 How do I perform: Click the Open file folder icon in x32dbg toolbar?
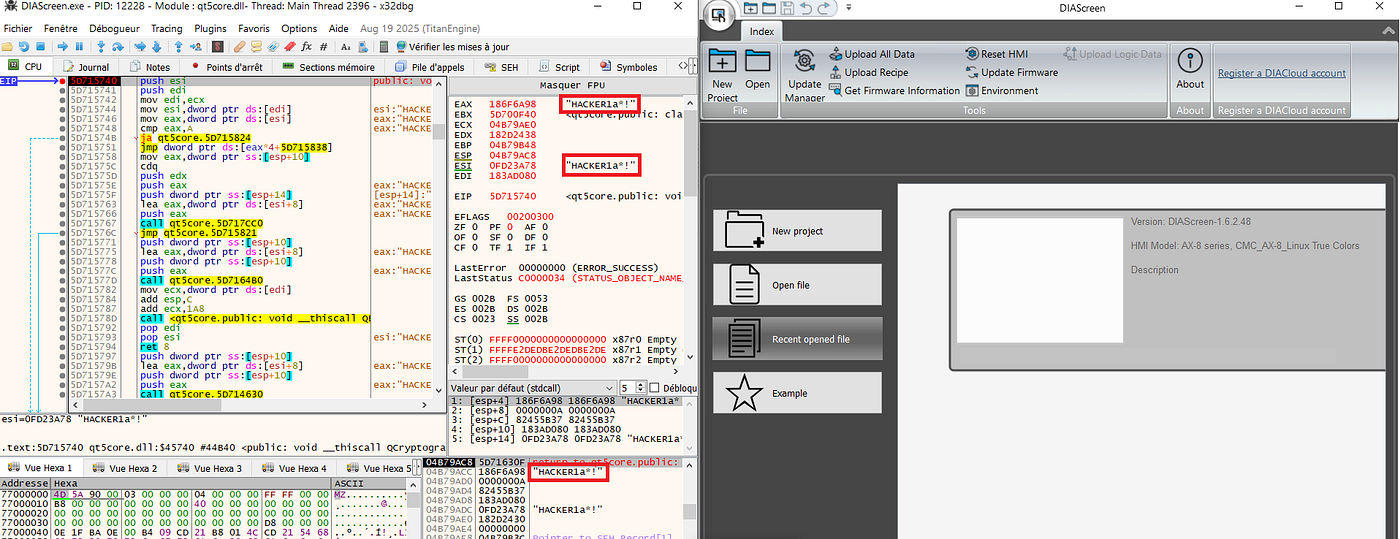7,46
